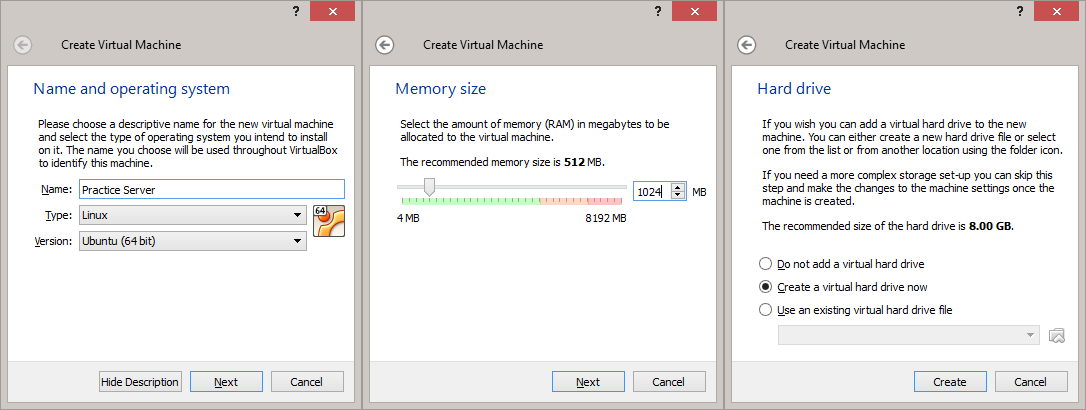This screenshot has width=1086, height=410.
Task: Expand the Version dropdown showing Ubuntu (64 bit)
Action: 193,241
